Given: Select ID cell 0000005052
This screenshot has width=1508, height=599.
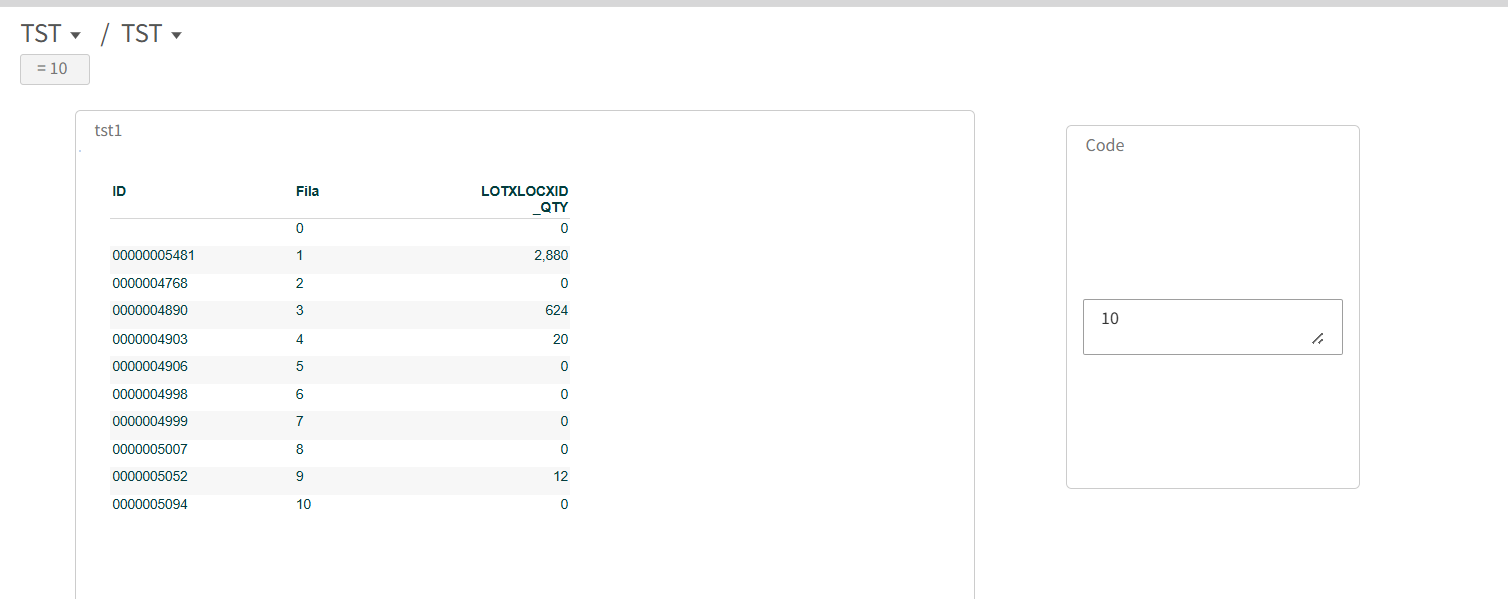Looking at the screenshot, I should pyautogui.click(x=150, y=476).
